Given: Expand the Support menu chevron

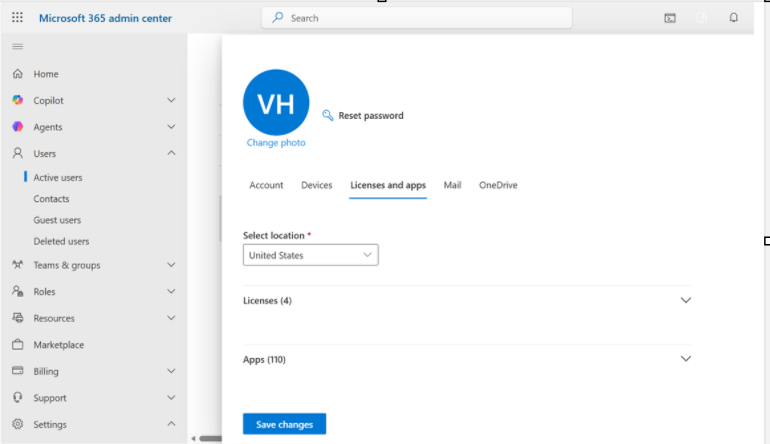Looking at the screenshot, I should pos(171,397).
